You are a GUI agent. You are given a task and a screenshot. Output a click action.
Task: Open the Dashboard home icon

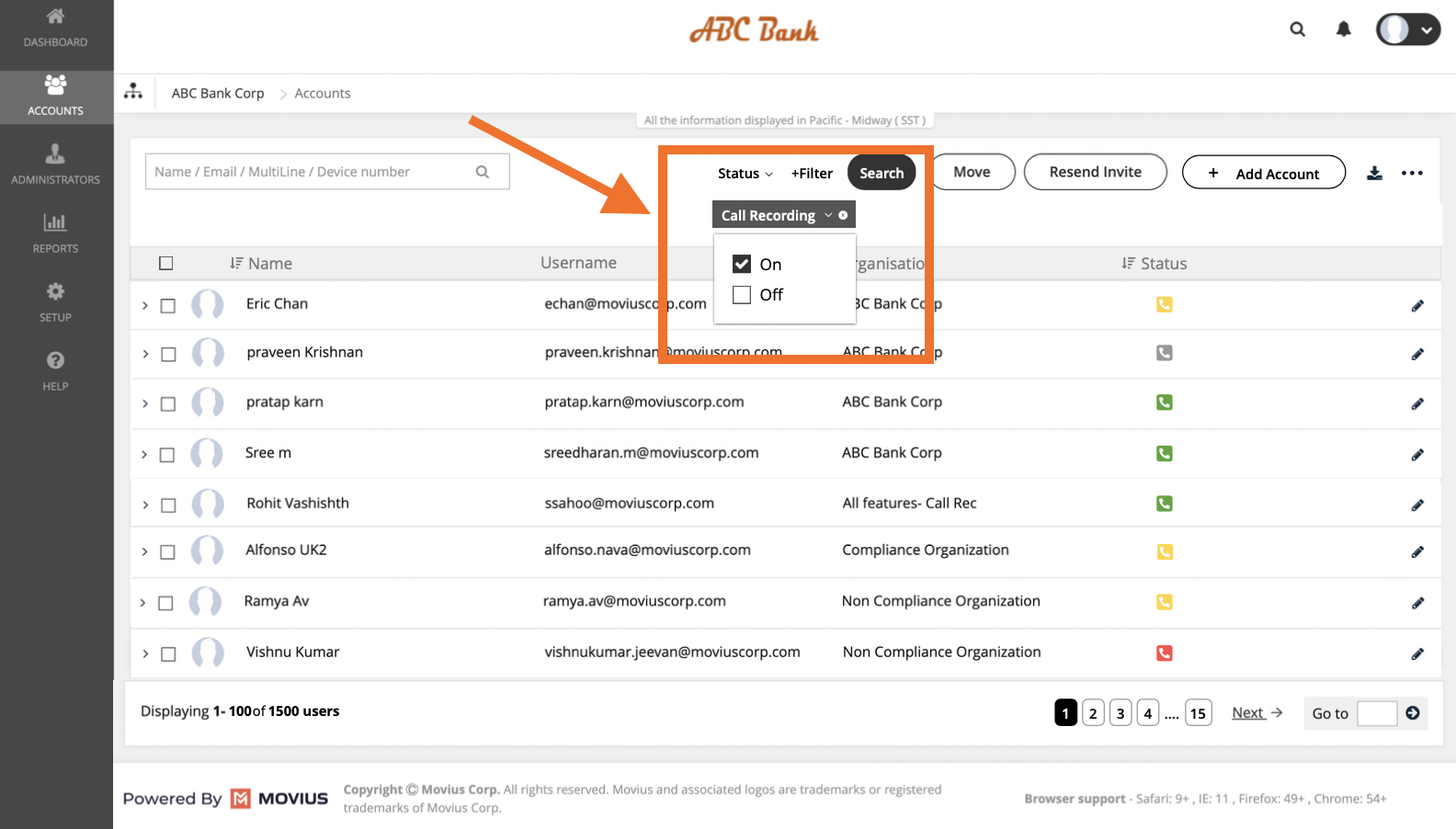point(55,17)
